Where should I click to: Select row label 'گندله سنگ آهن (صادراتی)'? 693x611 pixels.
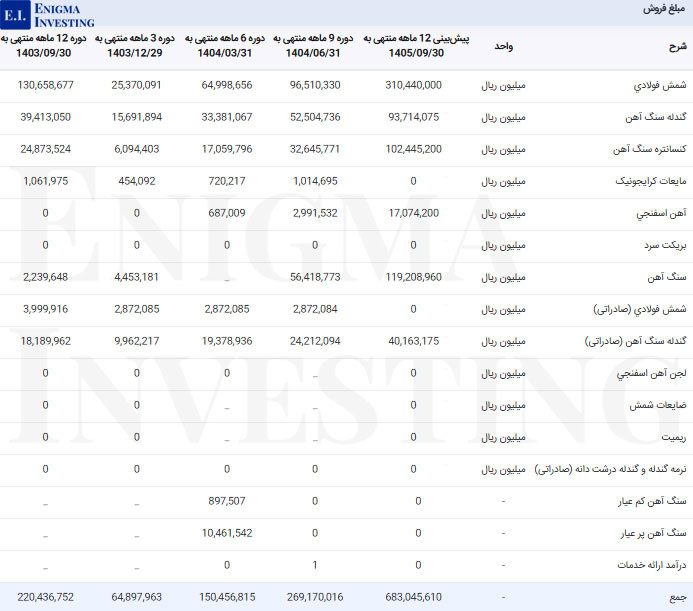click(636, 341)
